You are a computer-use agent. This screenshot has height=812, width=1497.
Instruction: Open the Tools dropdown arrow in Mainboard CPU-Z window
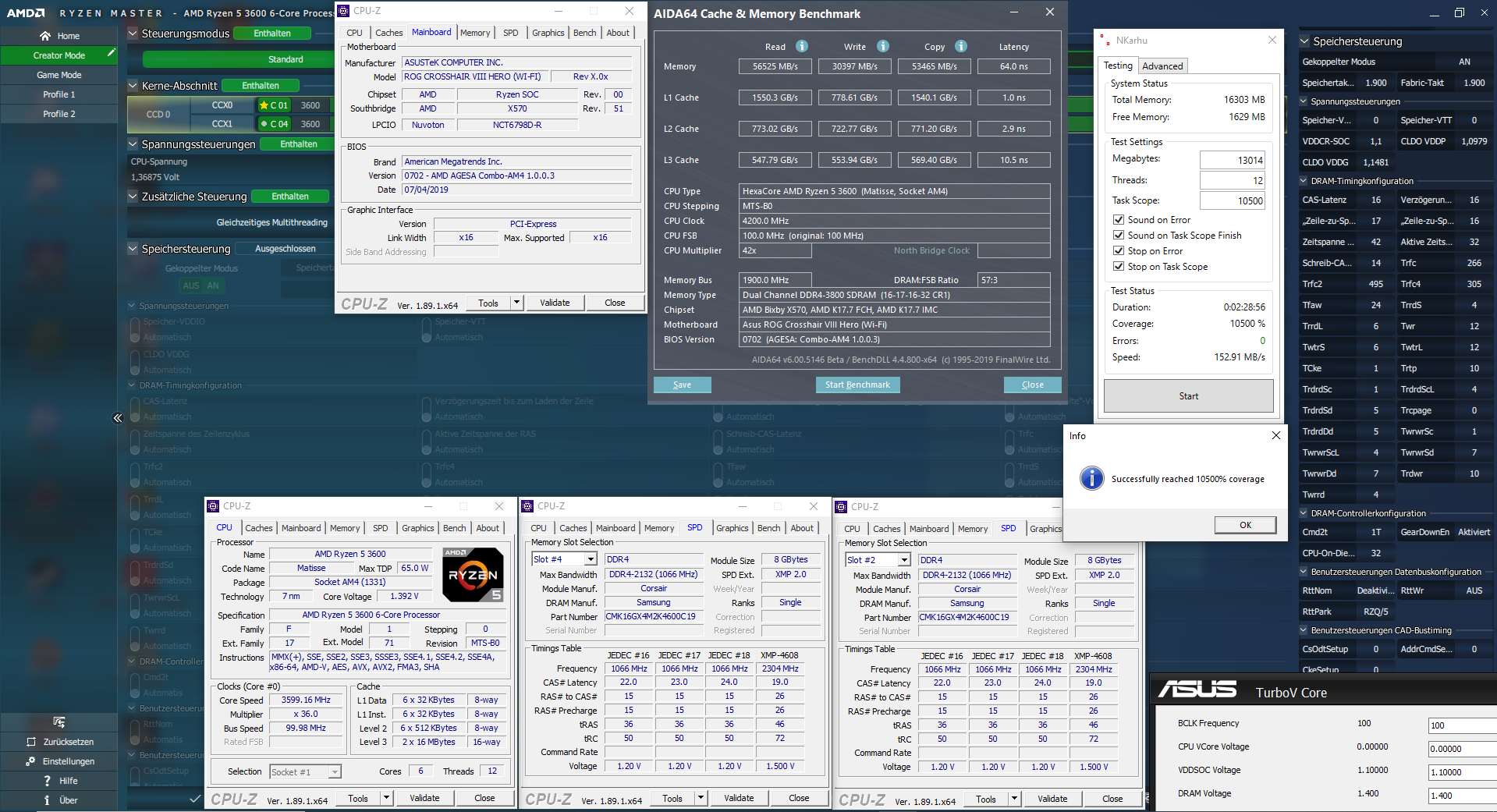tap(516, 303)
